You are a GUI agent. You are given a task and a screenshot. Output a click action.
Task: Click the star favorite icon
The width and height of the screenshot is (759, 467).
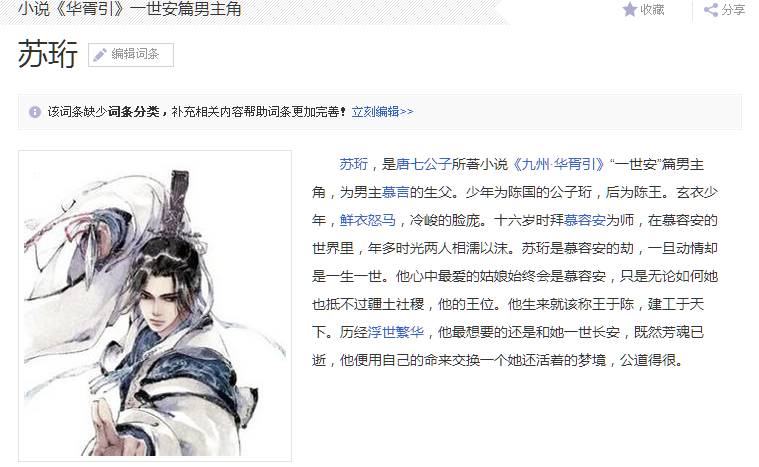[x=629, y=9]
